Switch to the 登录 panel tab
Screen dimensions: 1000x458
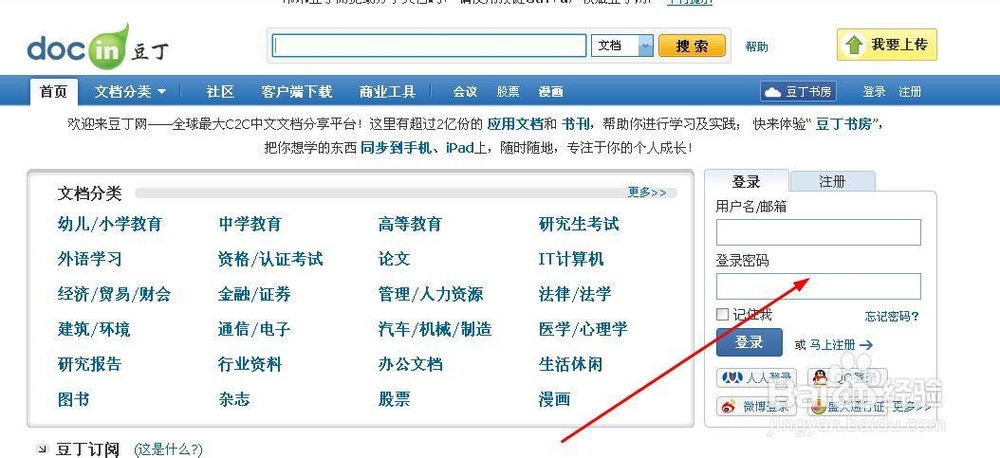pos(747,182)
